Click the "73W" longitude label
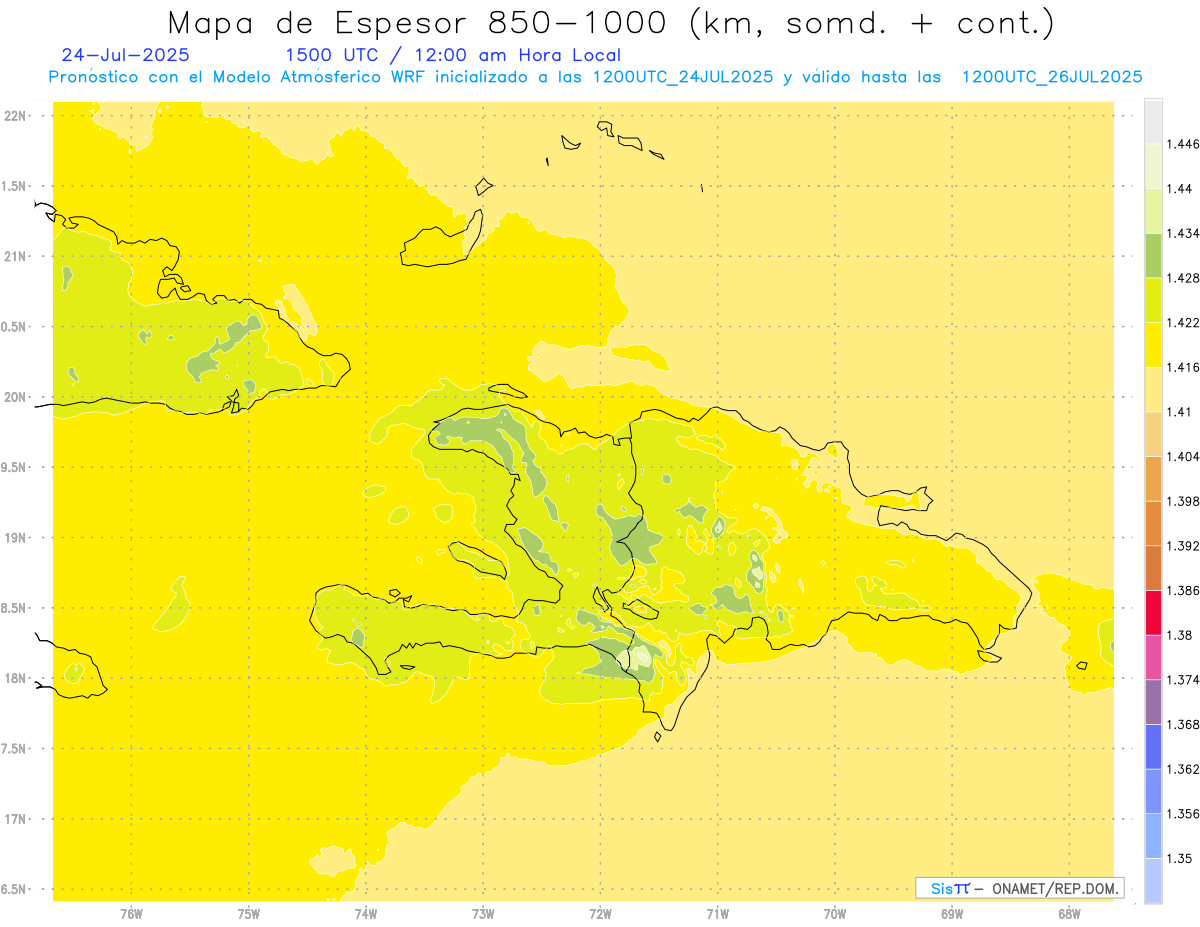This screenshot has height=927, width=1200. coord(483,914)
